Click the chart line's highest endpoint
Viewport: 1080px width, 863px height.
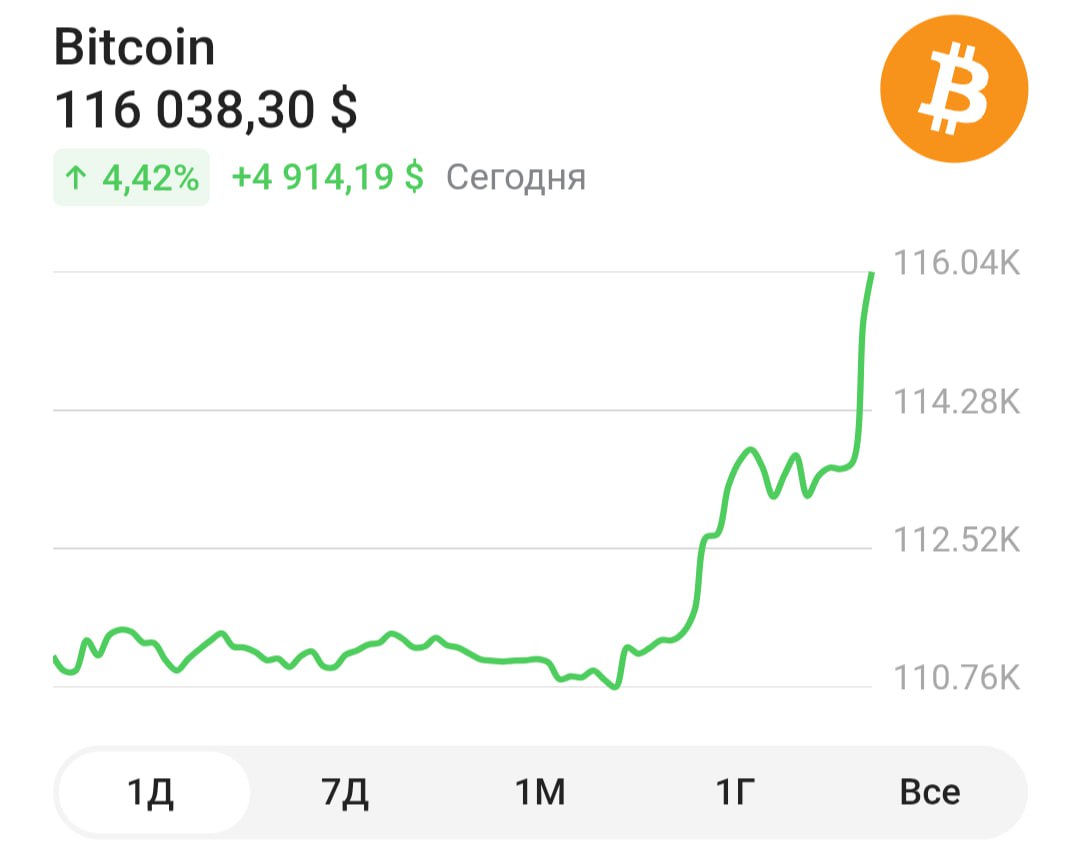point(872,273)
